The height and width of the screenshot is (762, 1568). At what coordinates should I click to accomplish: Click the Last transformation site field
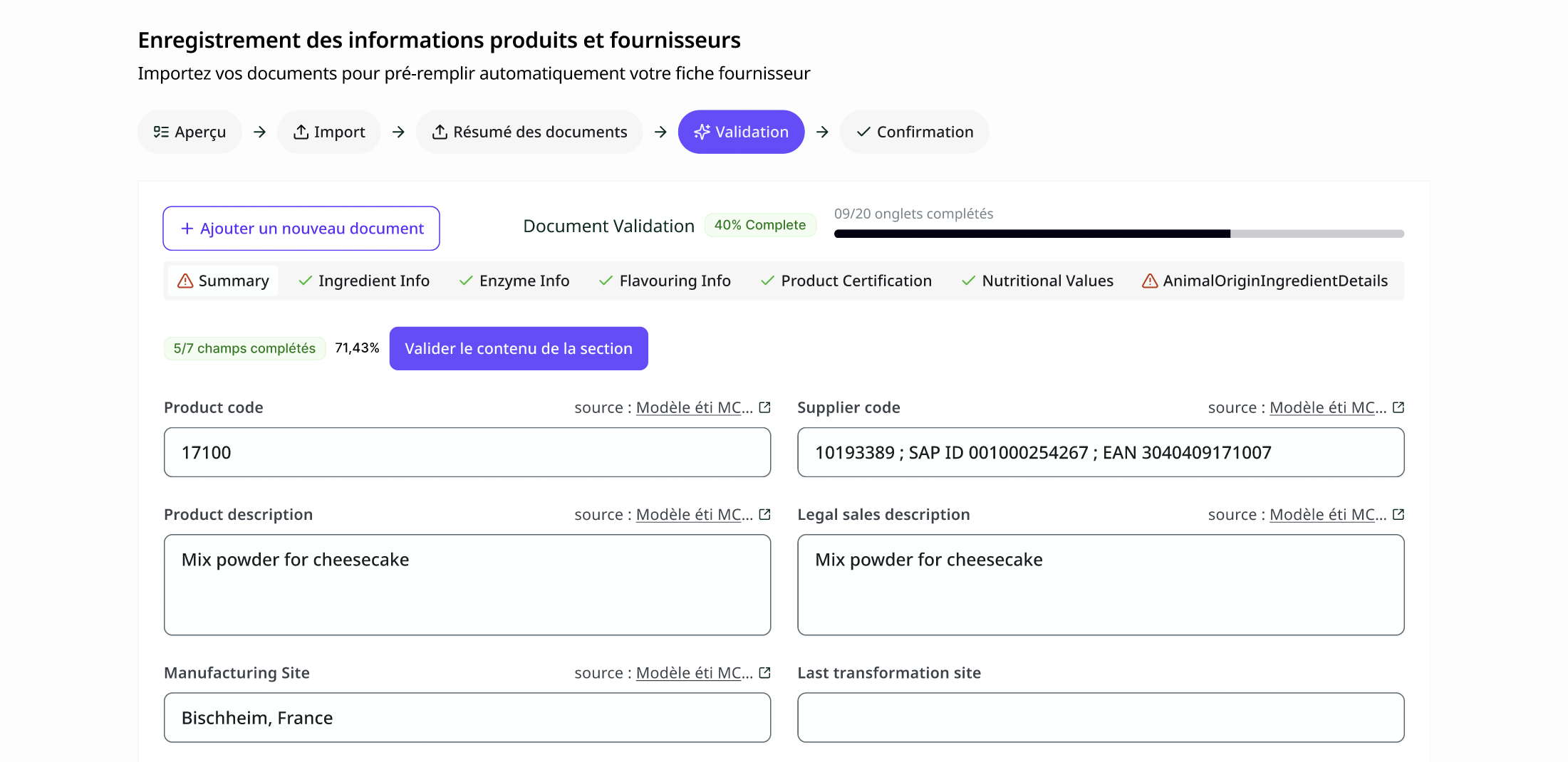click(x=1101, y=718)
